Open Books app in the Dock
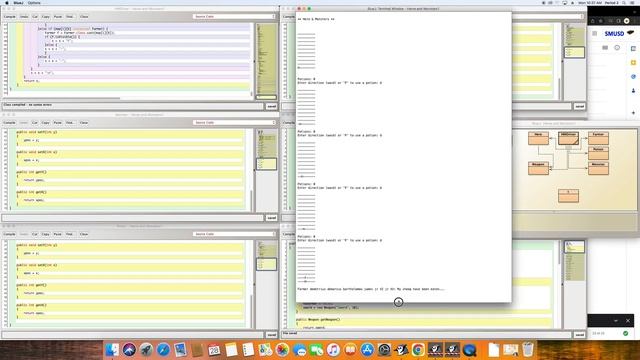This screenshot has width=640, height=360. pos(350,350)
